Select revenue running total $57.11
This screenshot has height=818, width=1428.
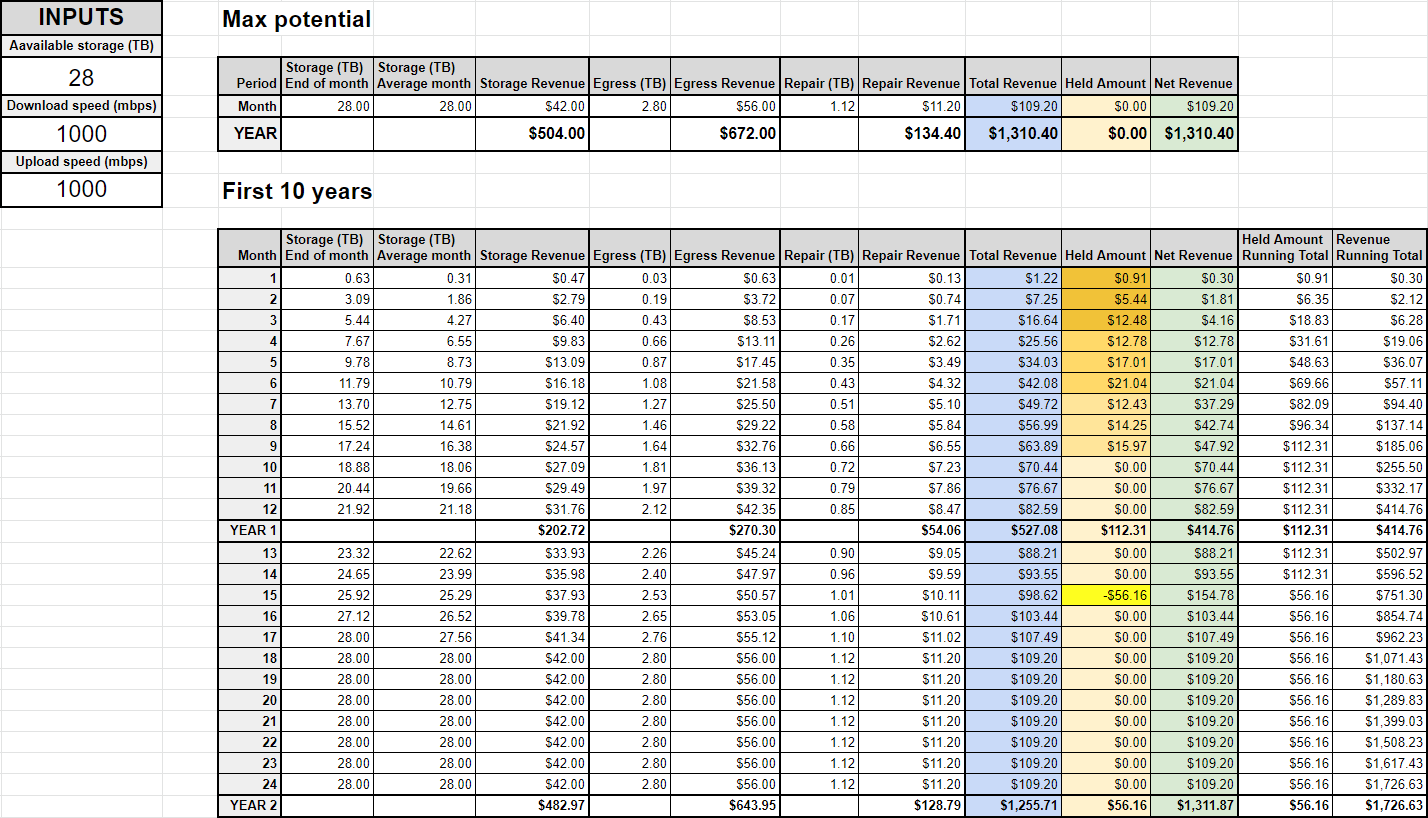[x=1379, y=383]
